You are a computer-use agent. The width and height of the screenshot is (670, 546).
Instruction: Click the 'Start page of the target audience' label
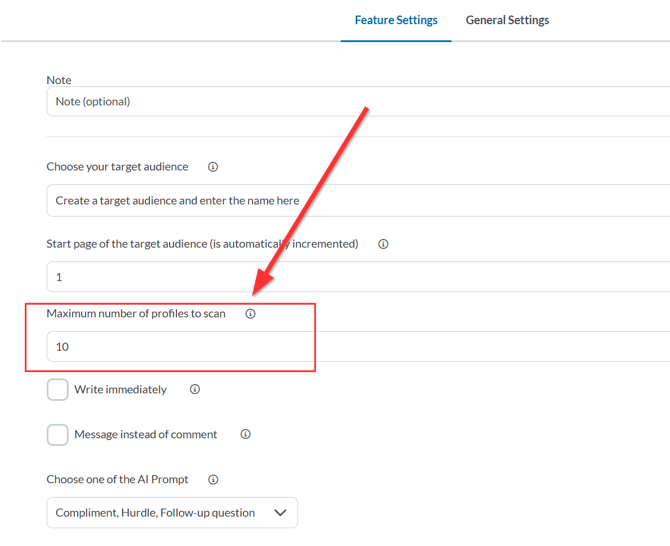coord(202,244)
